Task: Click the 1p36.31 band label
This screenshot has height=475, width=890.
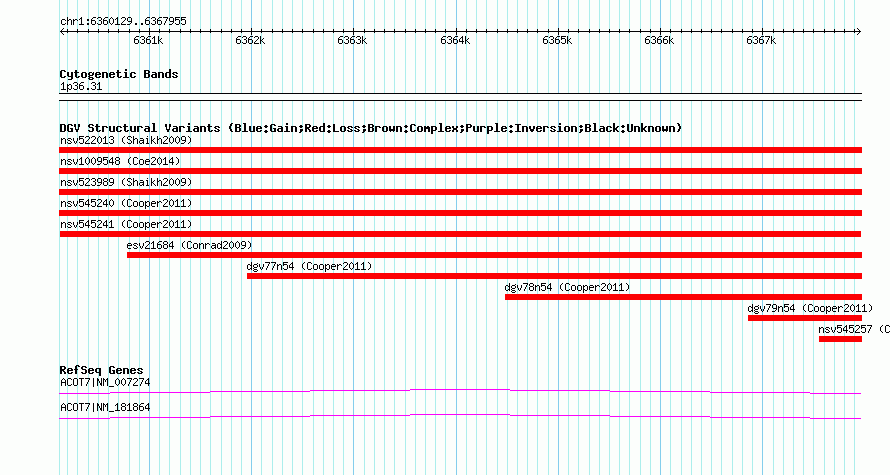Action: click(x=81, y=87)
